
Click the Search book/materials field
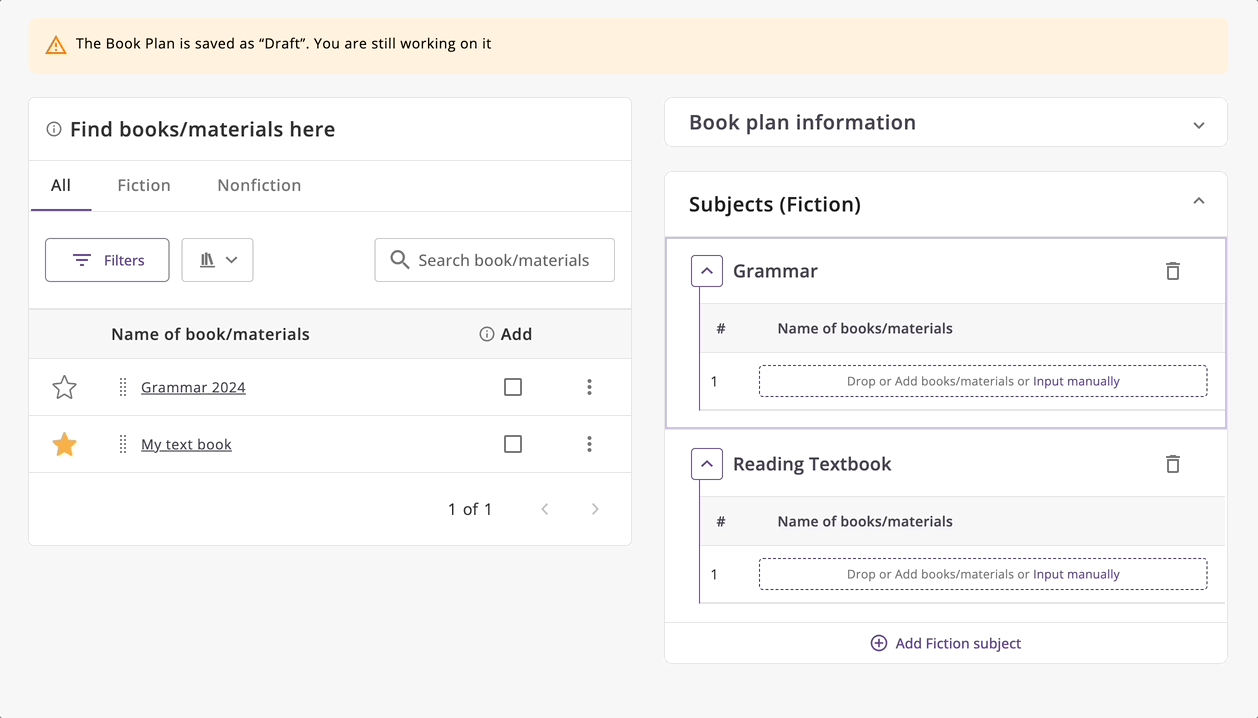(503, 260)
